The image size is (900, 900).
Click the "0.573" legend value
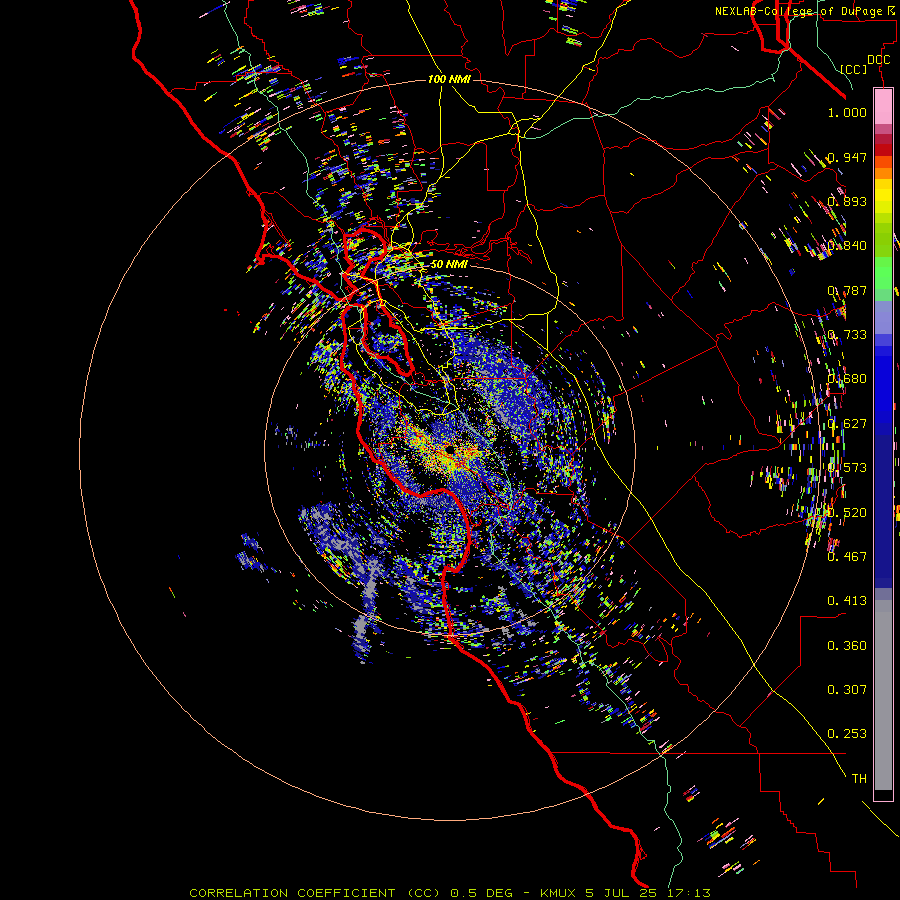click(x=847, y=468)
